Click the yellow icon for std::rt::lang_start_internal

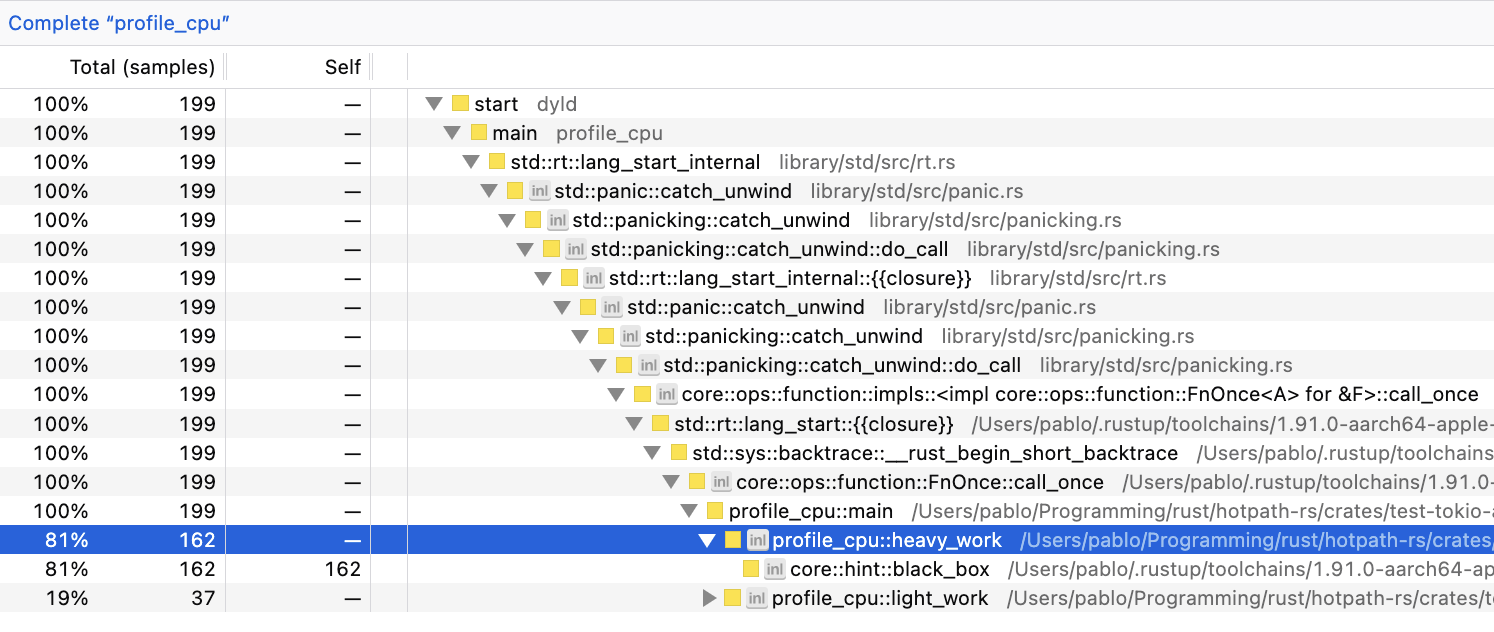pos(498,161)
